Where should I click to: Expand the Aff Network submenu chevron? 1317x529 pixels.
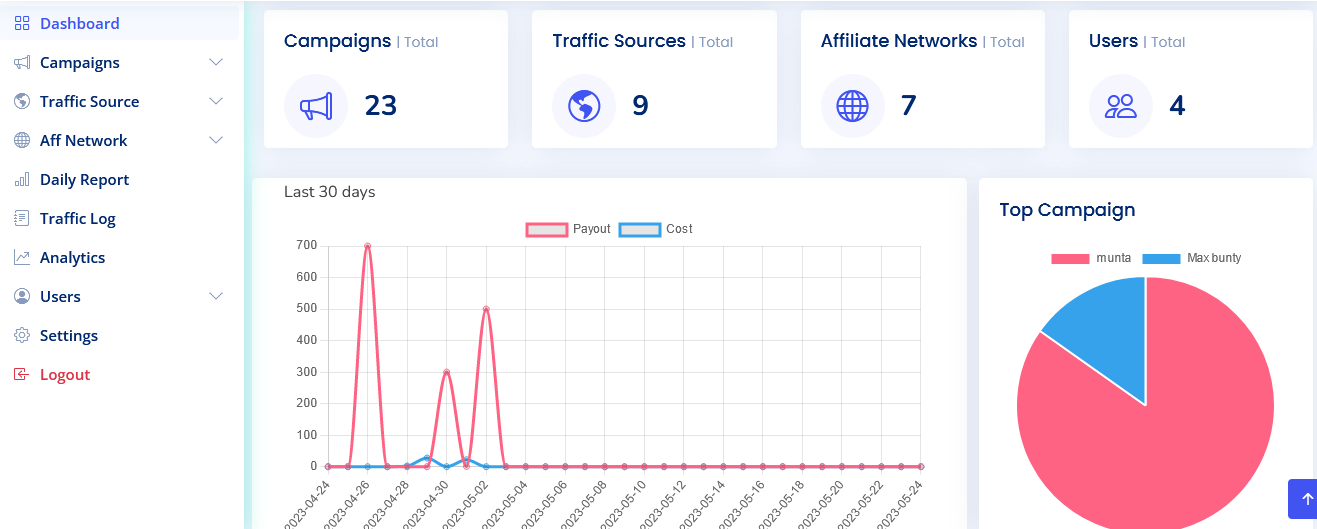pos(215,141)
